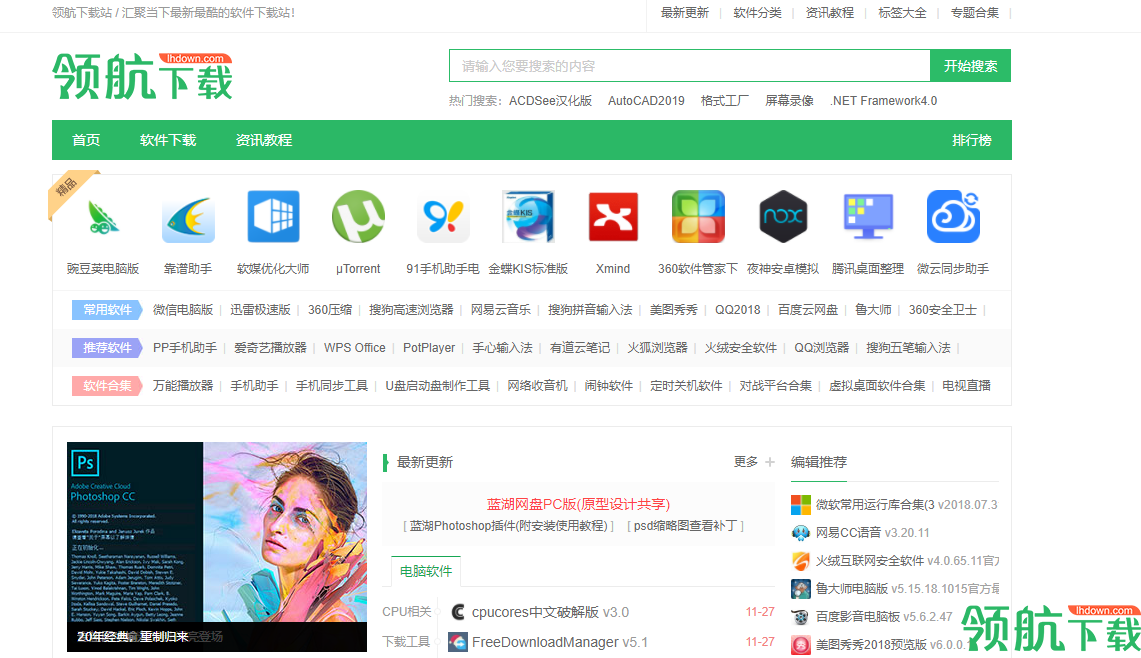This screenshot has width=1141, height=658.
Task: Click the 领航下载 site logo
Action: pyautogui.click(x=143, y=75)
